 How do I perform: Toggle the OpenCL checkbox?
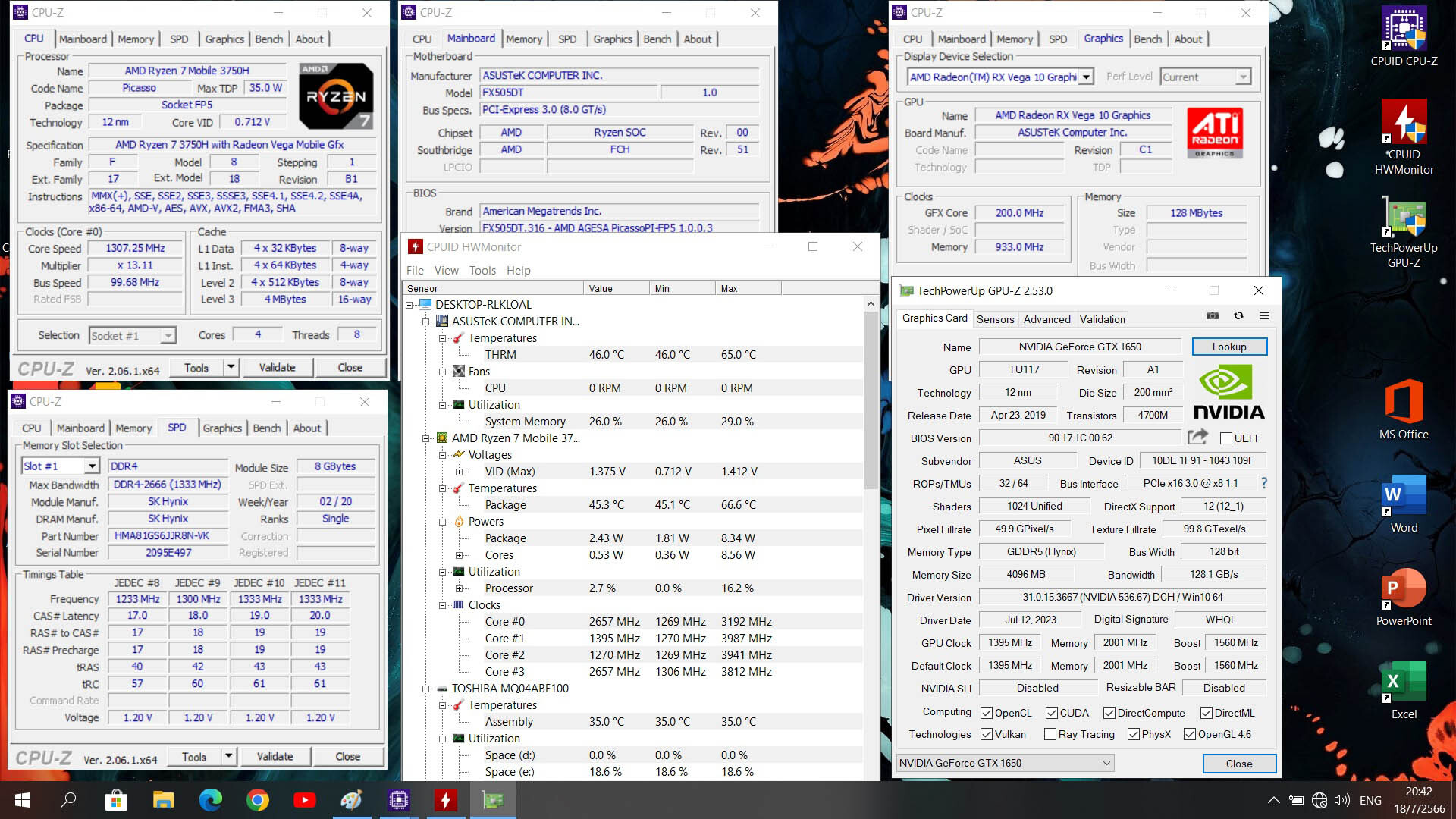987,713
